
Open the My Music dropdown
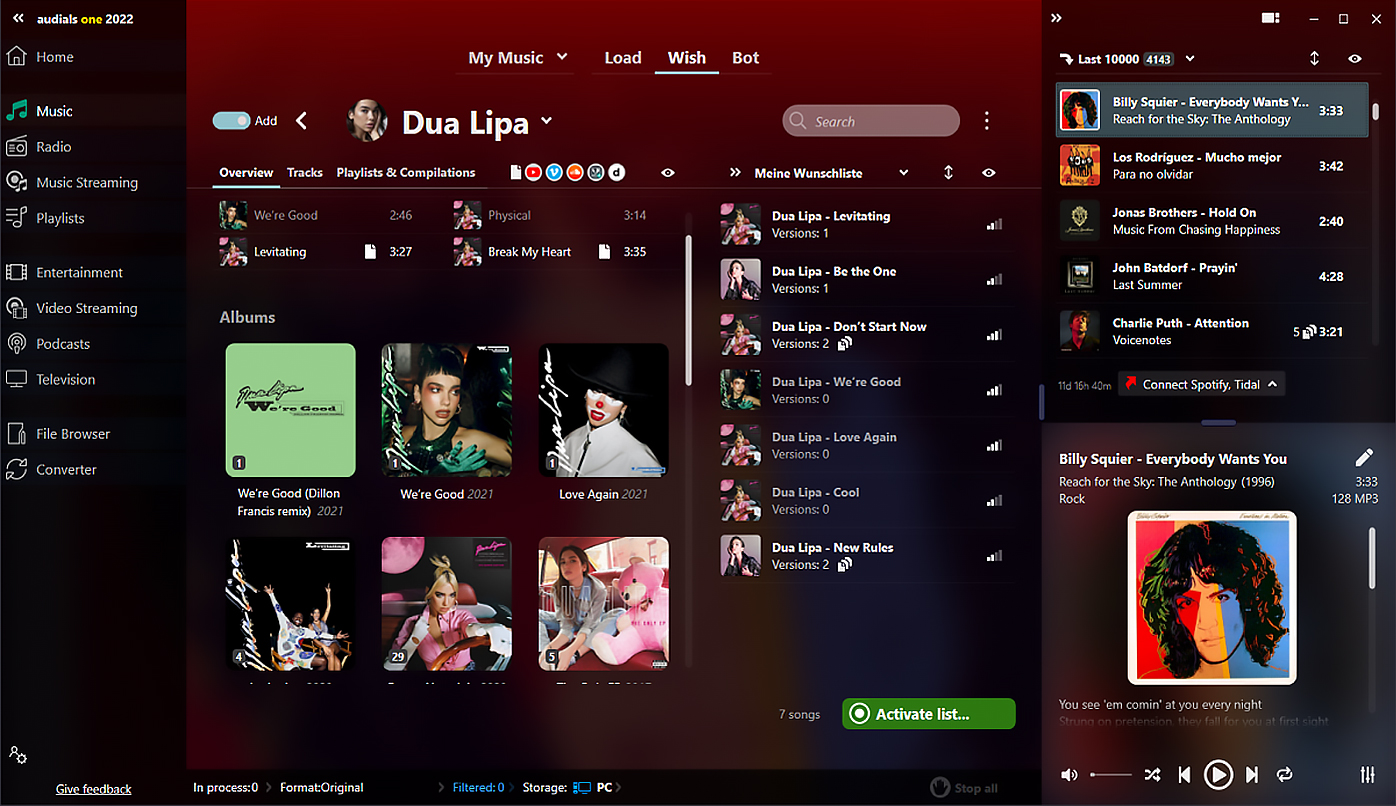[561, 57]
